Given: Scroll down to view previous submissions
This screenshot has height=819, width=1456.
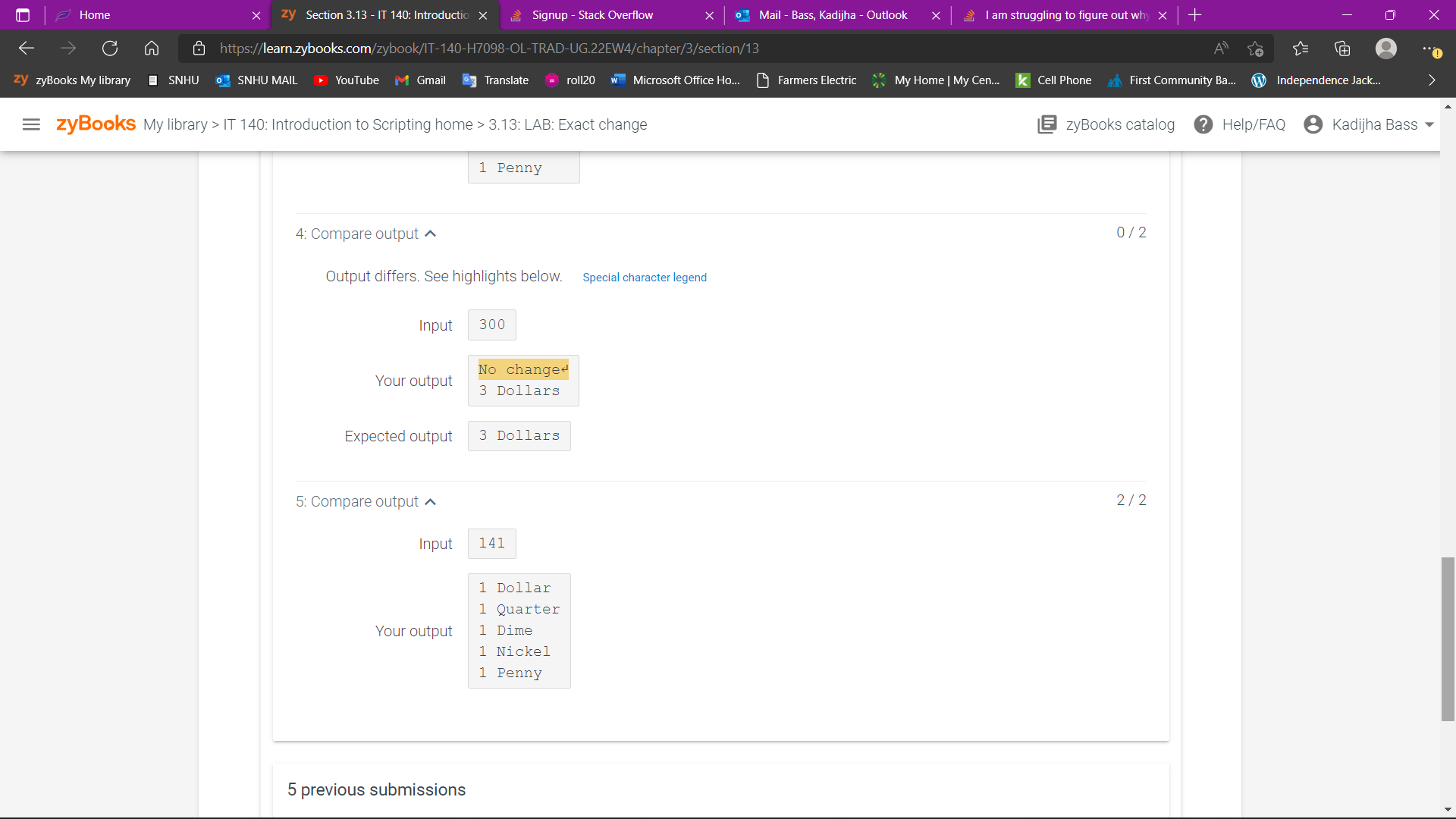Looking at the screenshot, I should [377, 790].
